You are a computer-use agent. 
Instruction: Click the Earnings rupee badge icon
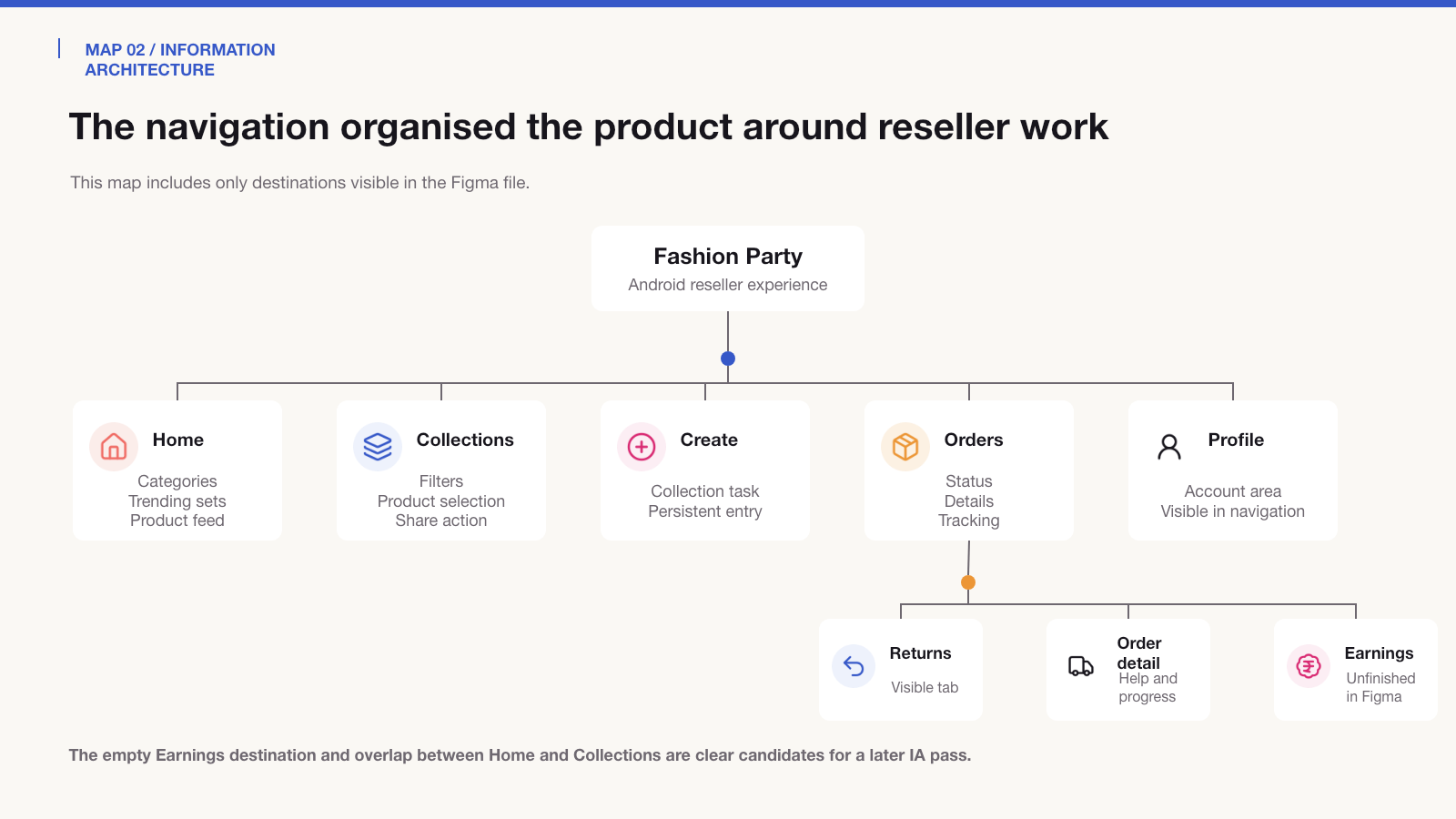(x=1309, y=666)
